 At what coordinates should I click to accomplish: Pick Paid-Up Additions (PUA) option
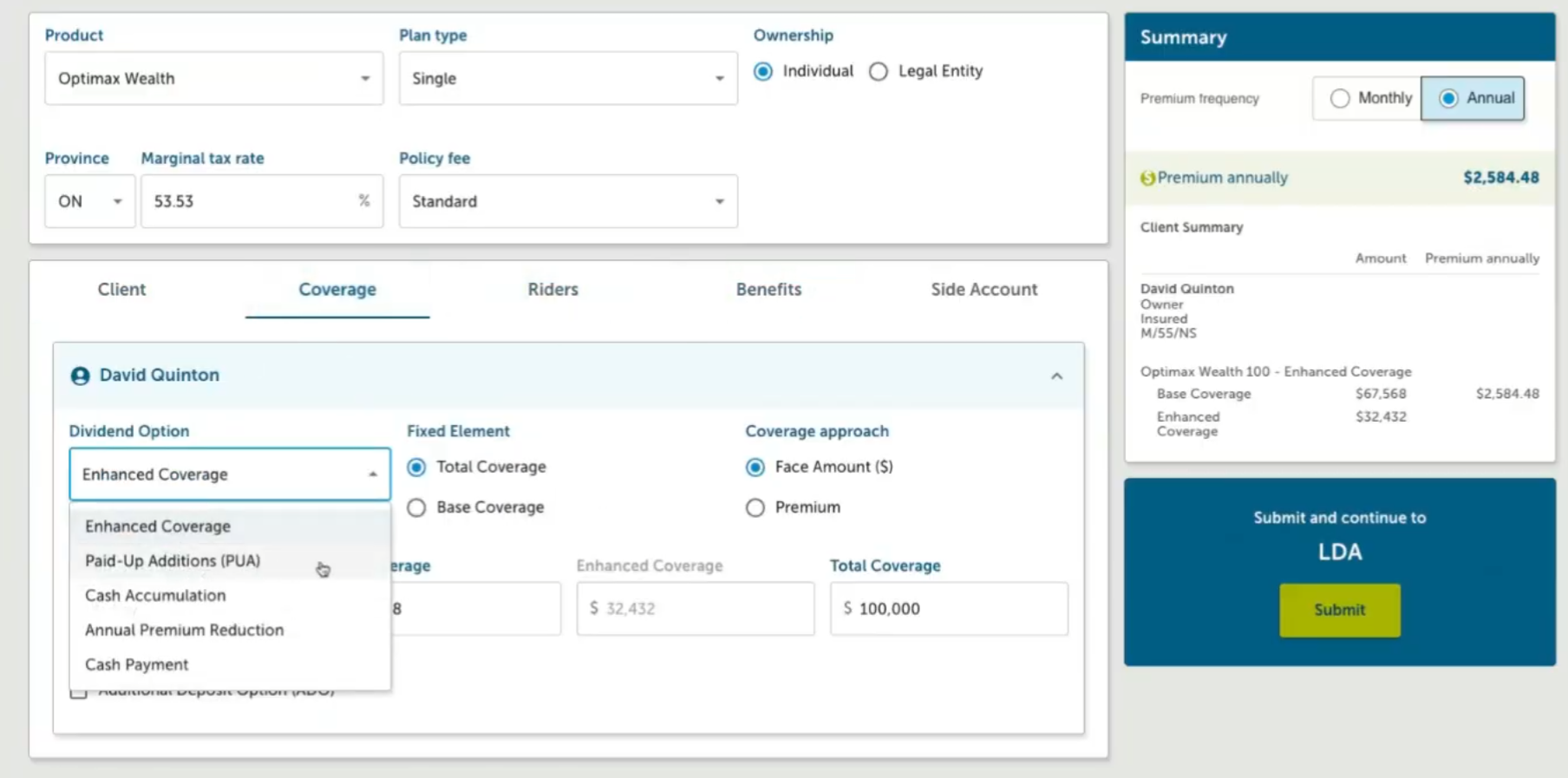coord(230,561)
